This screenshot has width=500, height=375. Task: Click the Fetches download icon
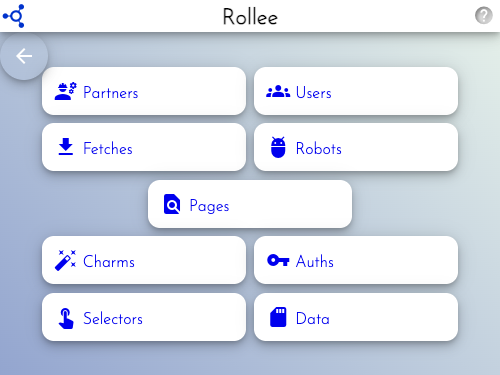pos(66,147)
